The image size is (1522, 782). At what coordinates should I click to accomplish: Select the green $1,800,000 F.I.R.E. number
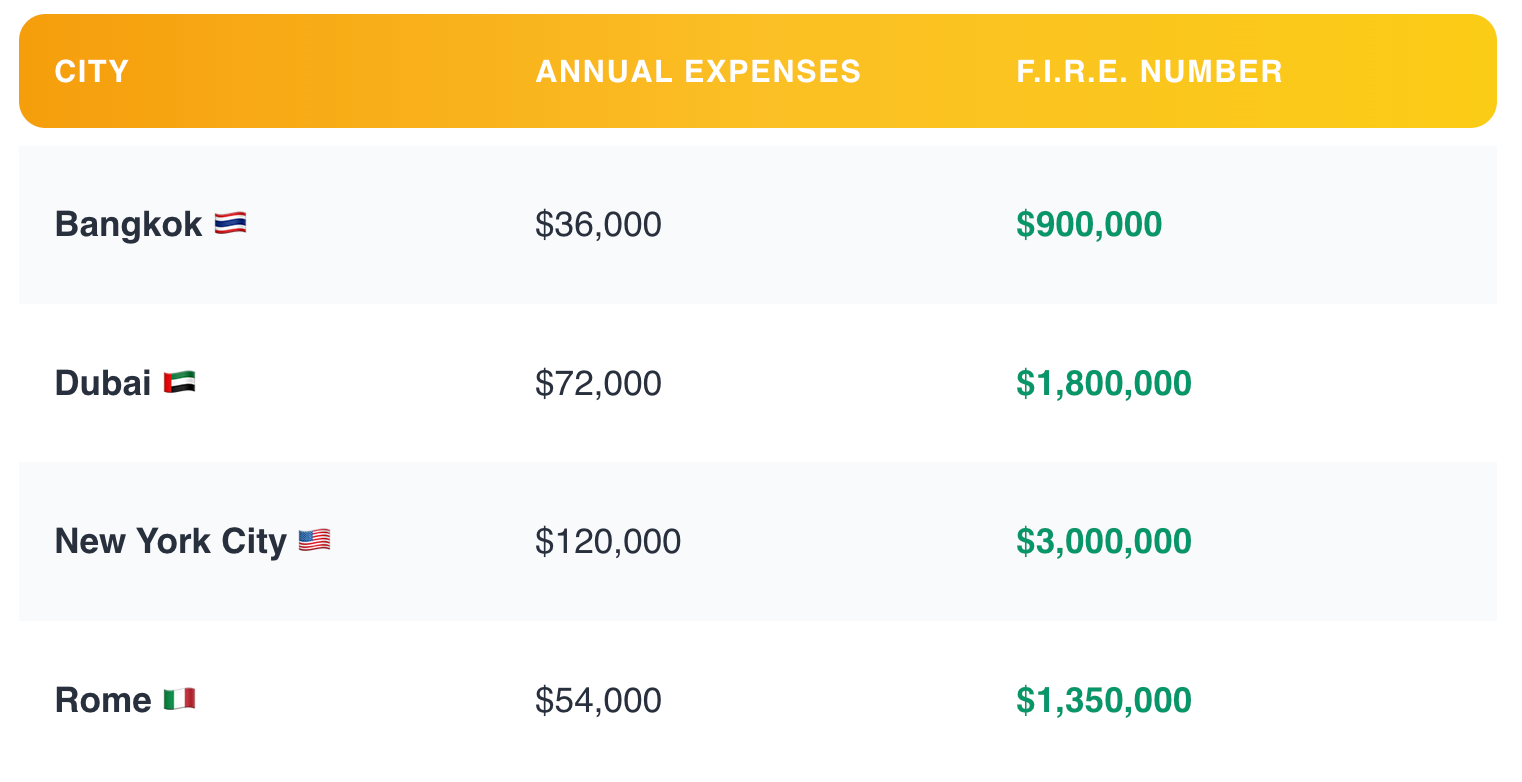[1104, 383]
